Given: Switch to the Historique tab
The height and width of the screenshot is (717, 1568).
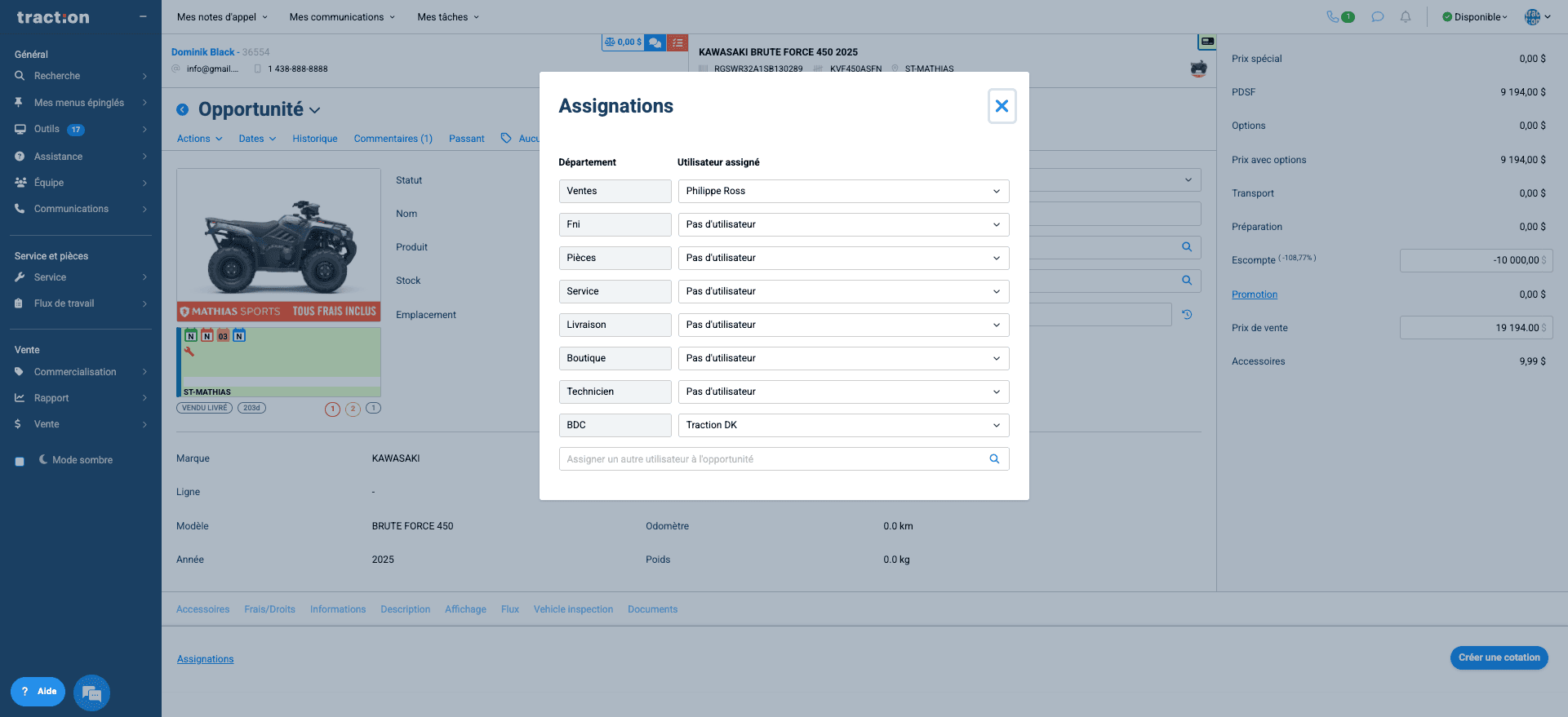Looking at the screenshot, I should tap(315, 139).
